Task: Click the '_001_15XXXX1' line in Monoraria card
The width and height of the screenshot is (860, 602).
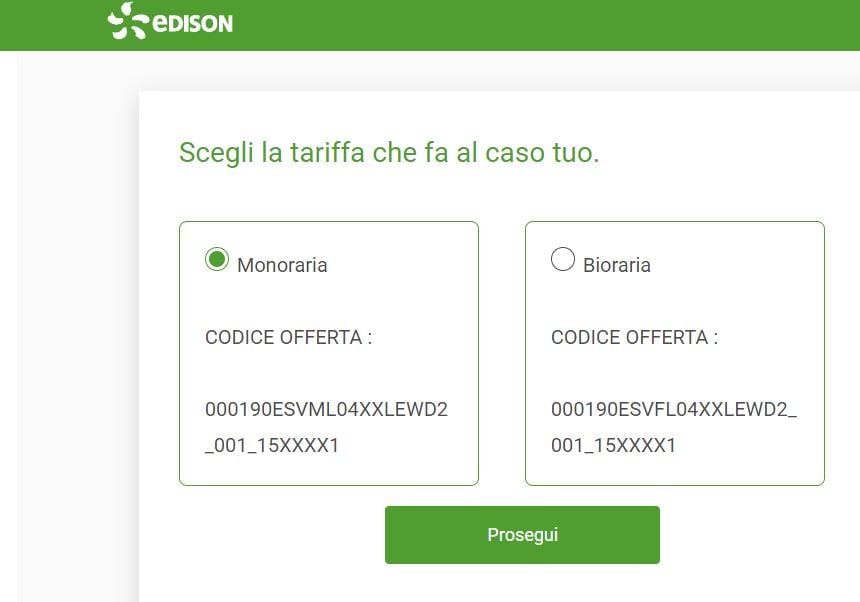Action: tap(272, 445)
